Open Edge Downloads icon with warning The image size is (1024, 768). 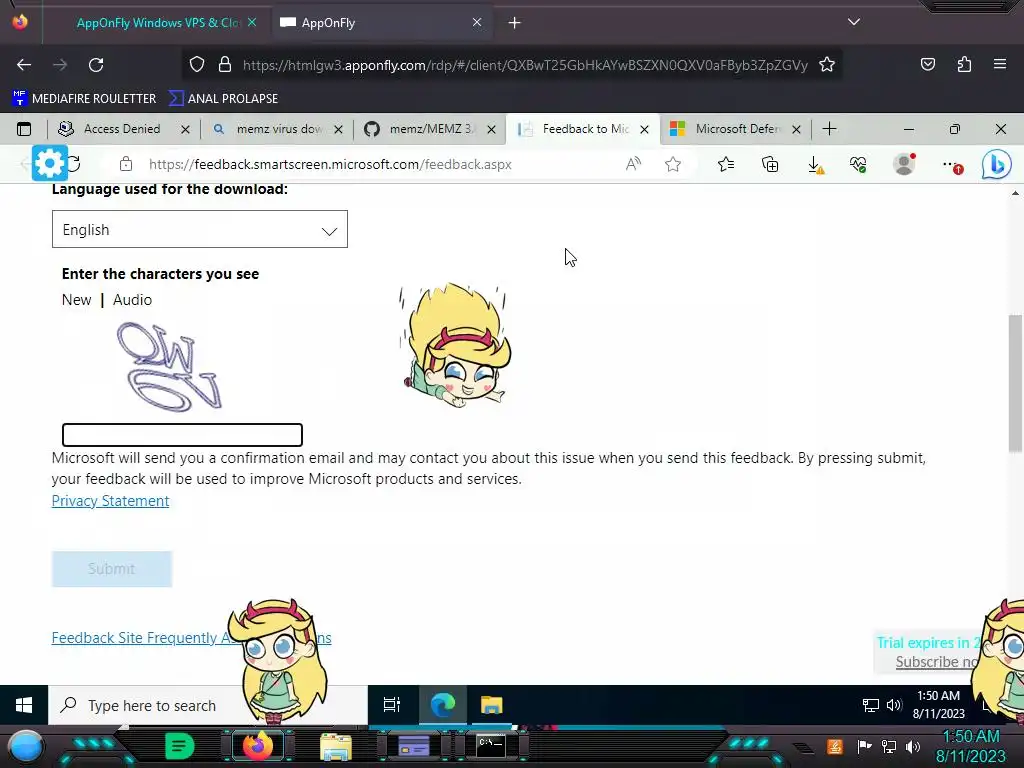[x=815, y=165]
